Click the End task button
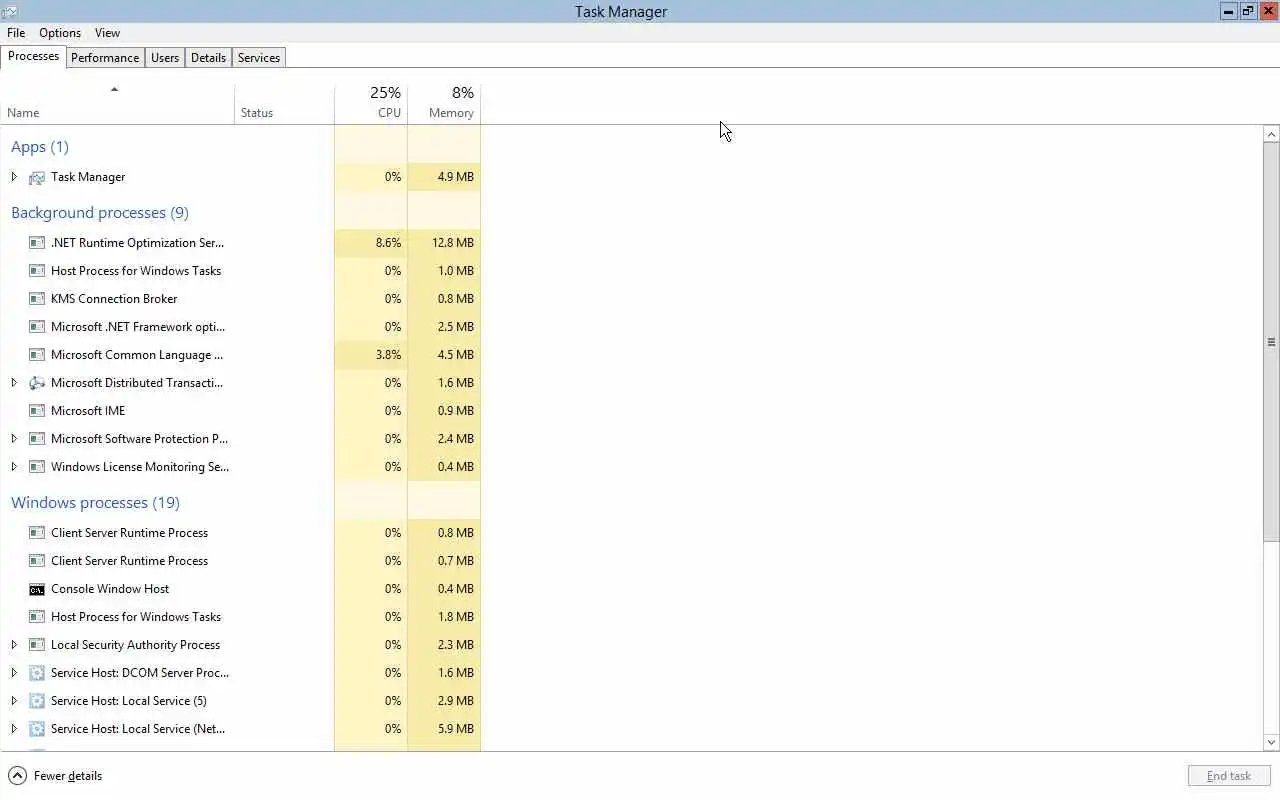The width and height of the screenshot is (1280, 800). (1229, 776)
